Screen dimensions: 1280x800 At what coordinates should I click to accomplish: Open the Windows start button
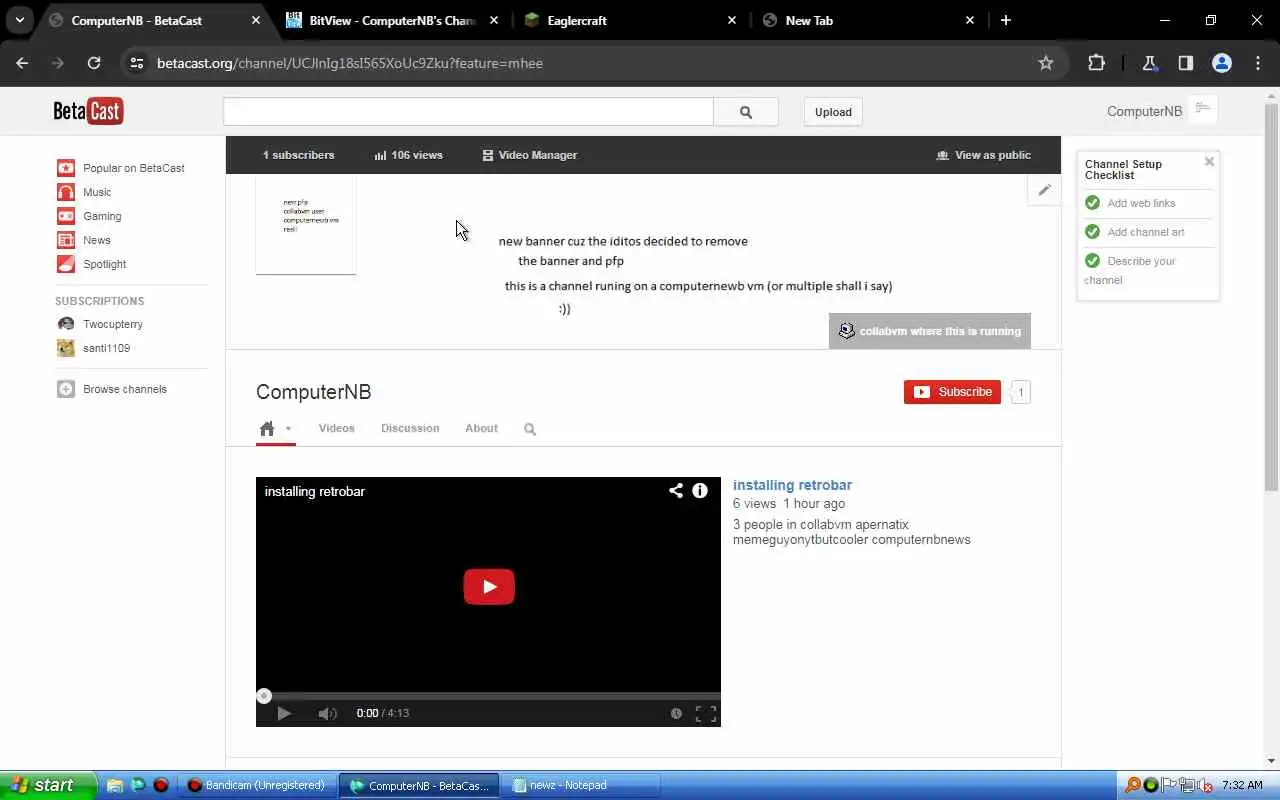pyautogui.click(x=48, y=785)
